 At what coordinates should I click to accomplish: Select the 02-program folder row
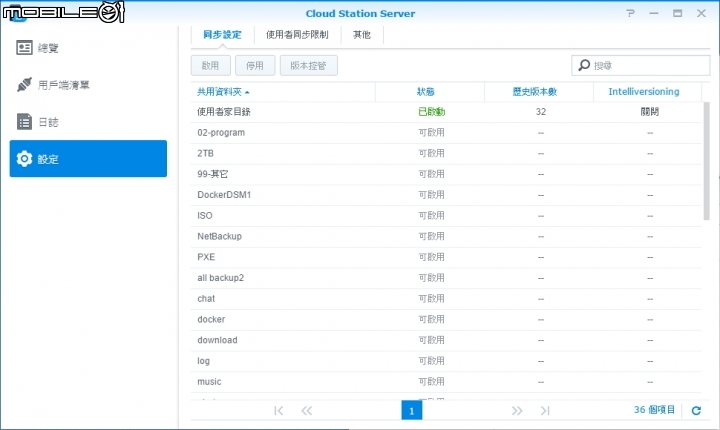446,133
